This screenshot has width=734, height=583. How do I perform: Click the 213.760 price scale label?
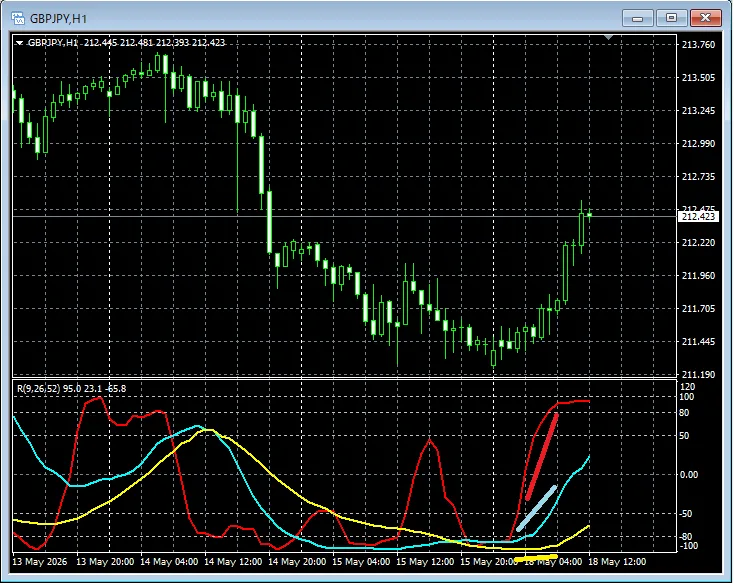pos(698,45)
